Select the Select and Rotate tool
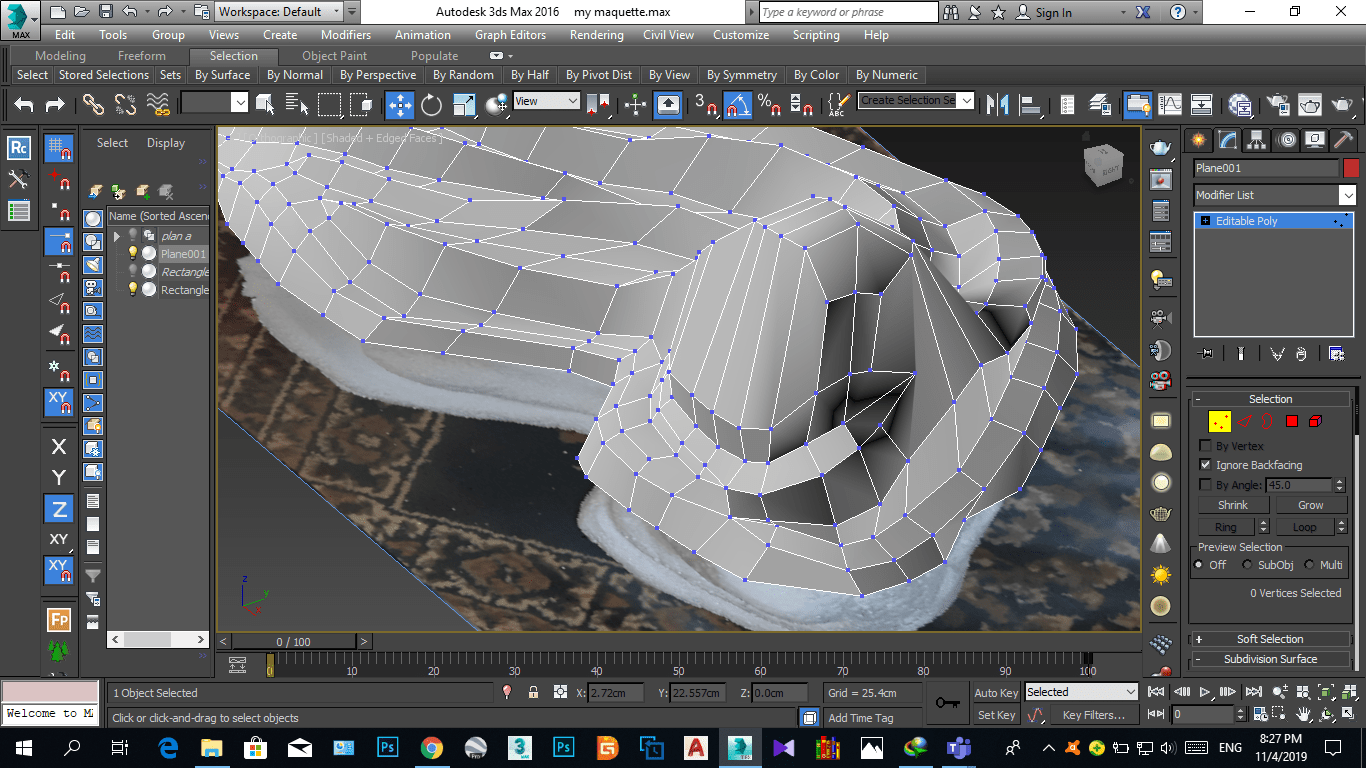The image size is (1366, 768). click(431, 104)
